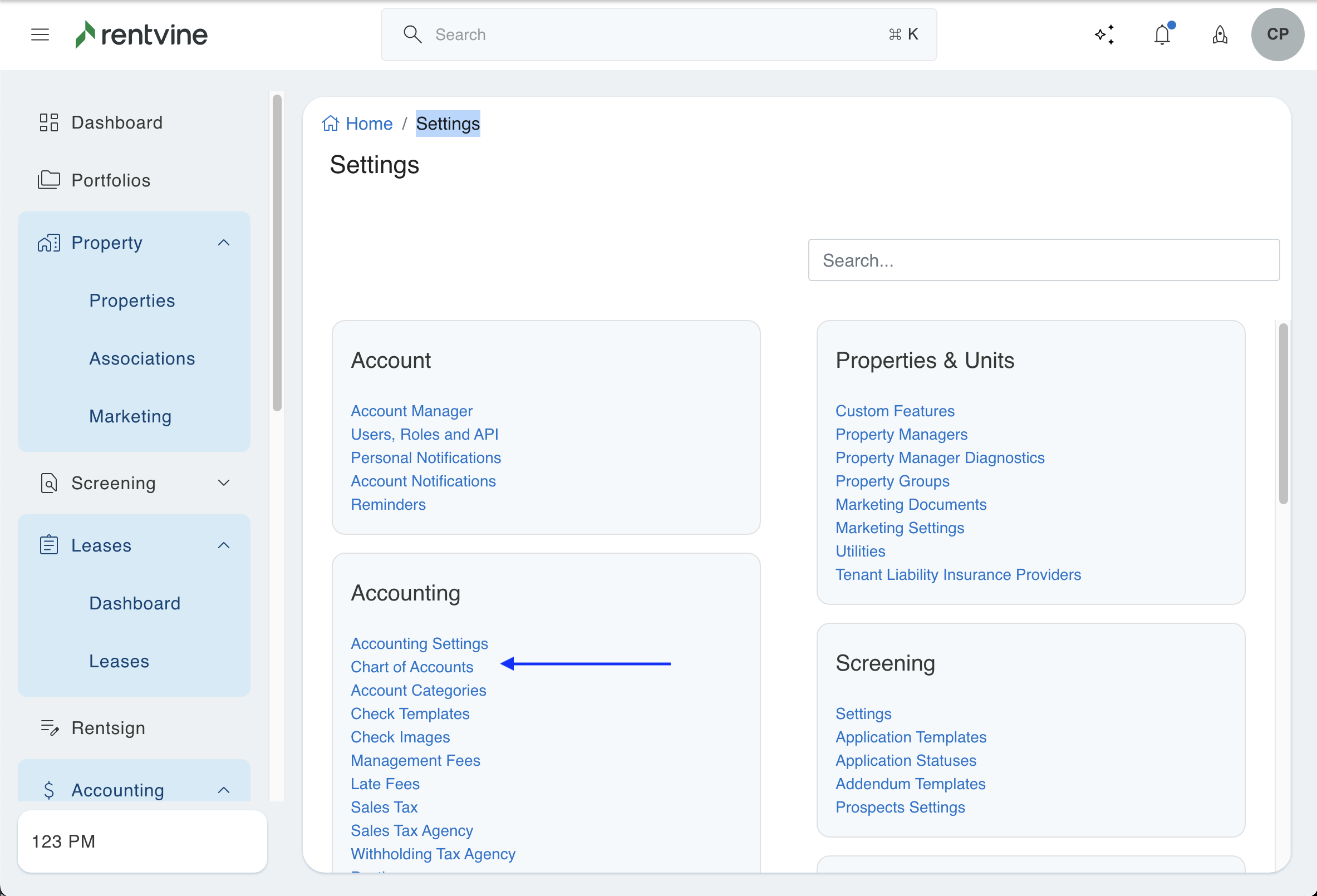
Task: Open Associations under Property
Action: pyautogui.click(x=142, y=358)
